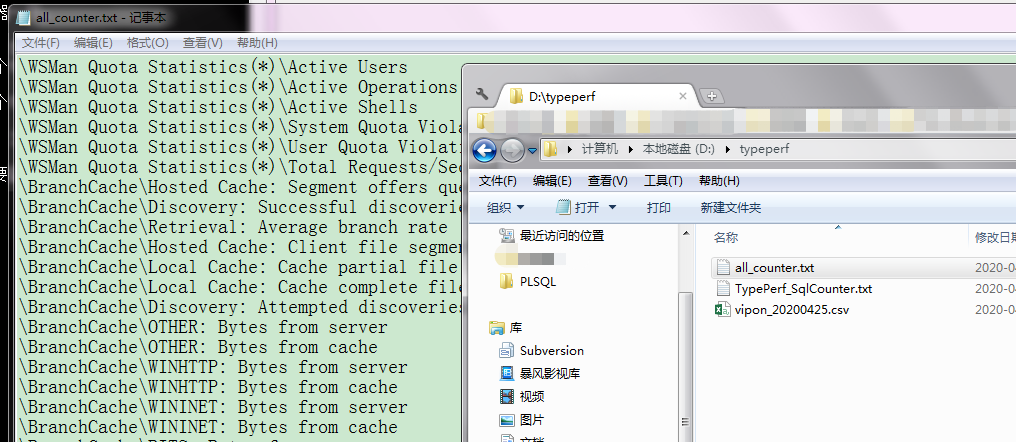The image size is (1016, 442).
Task: Click the 打印 toolbar button
Action: click(658, 207)
